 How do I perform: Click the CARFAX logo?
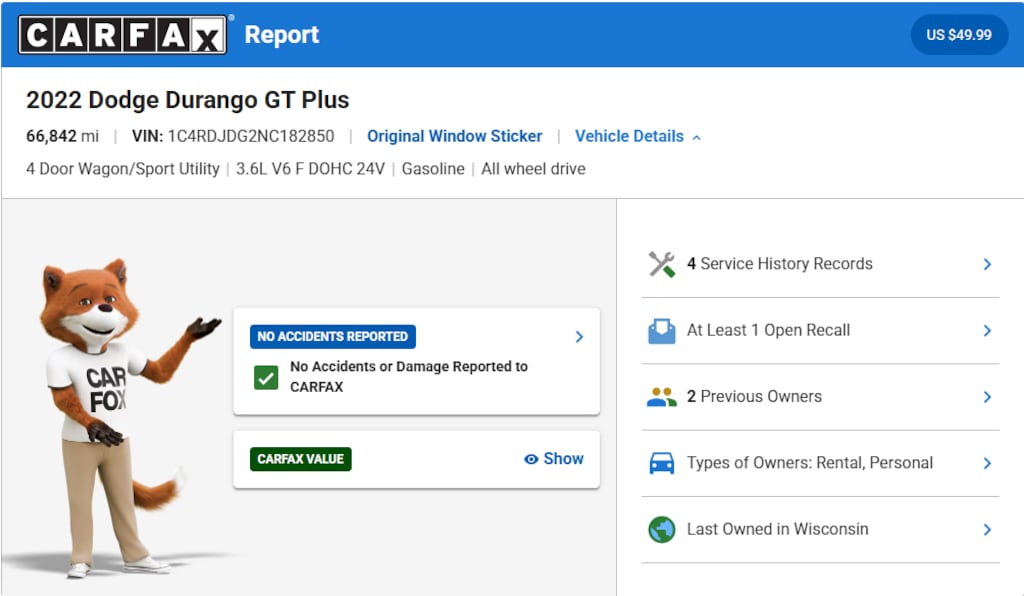tap(123, 35)
